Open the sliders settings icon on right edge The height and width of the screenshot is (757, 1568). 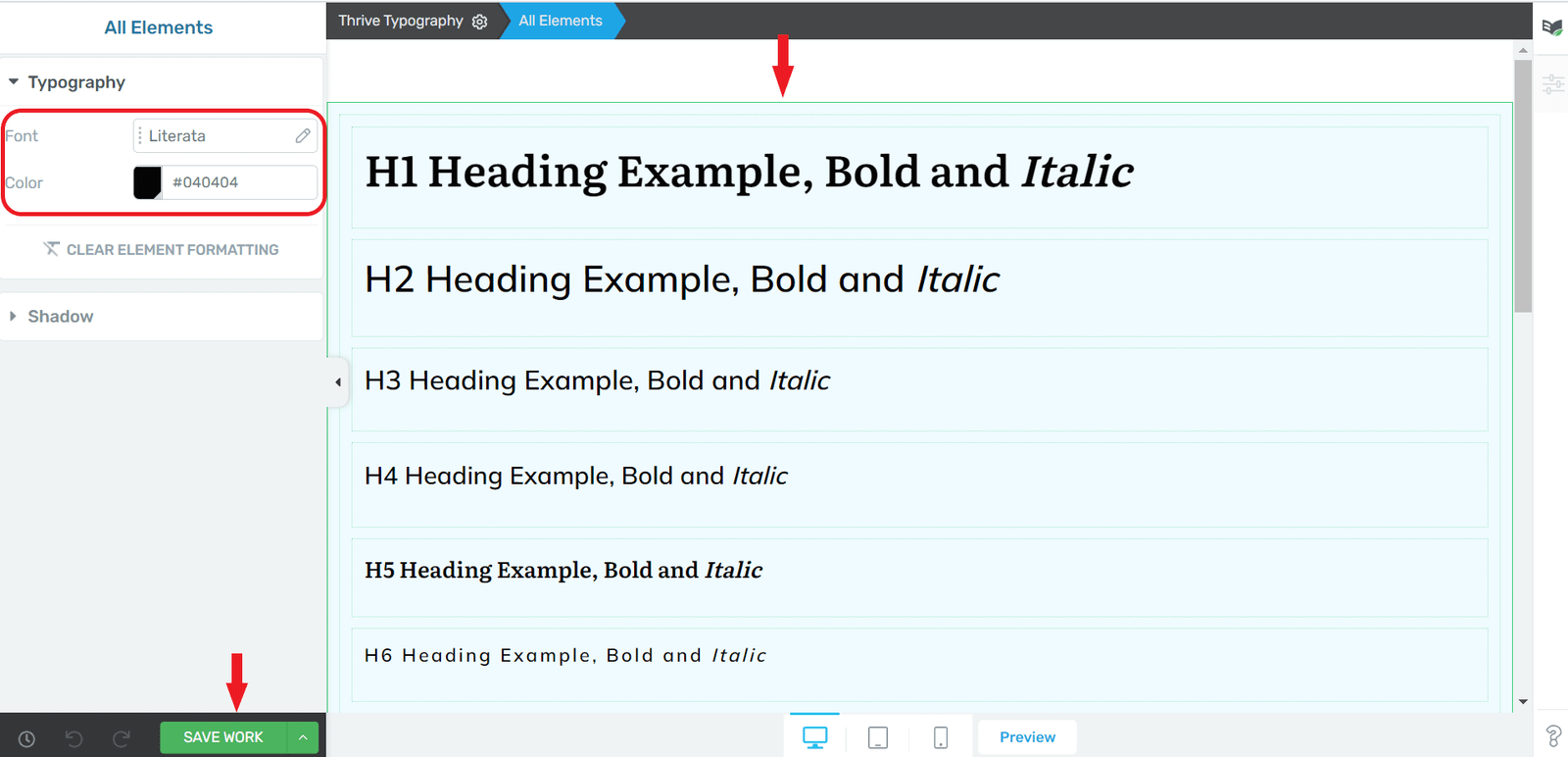[1553, 84]
